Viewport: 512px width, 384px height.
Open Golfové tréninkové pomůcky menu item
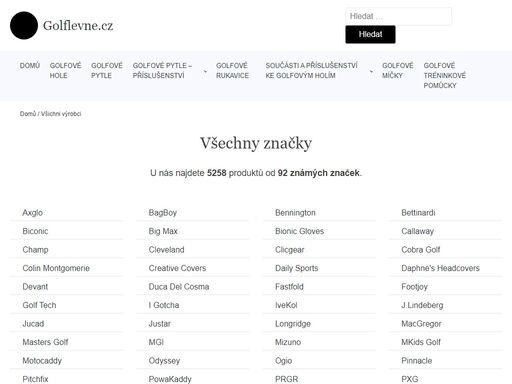click(445, 76)
